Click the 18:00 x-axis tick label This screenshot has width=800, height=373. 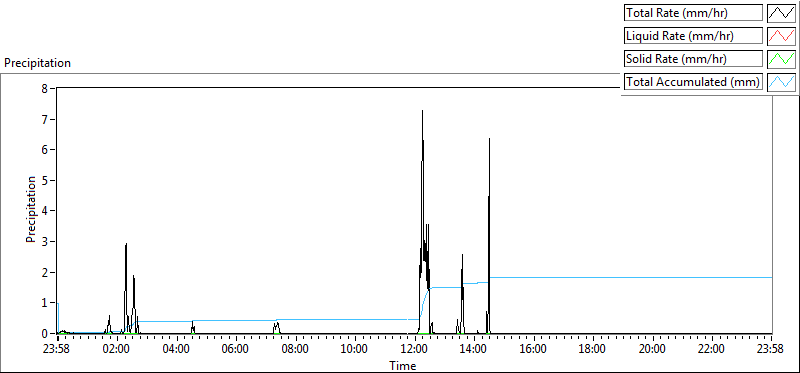tap(593, 350)
